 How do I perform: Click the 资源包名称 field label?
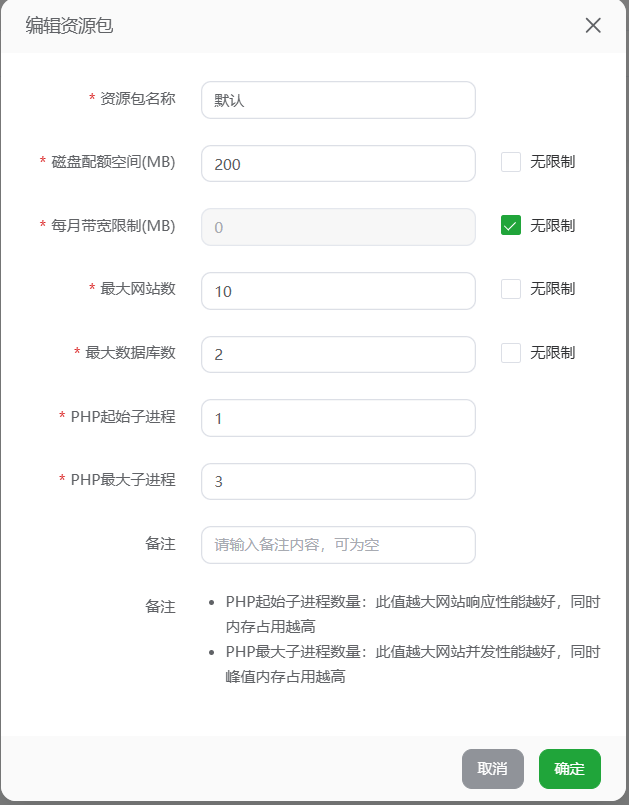138,99
